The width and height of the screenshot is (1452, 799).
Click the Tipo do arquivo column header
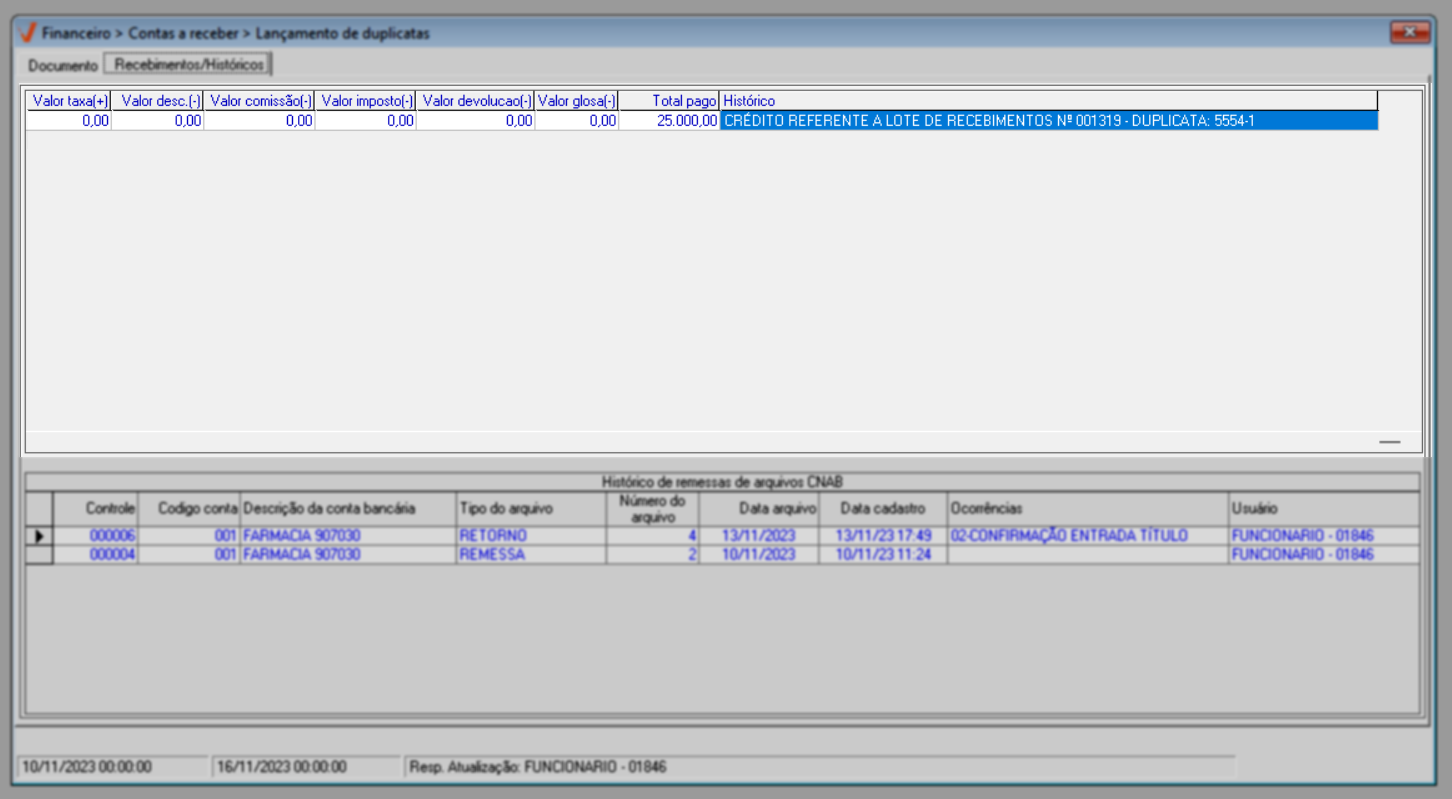coord(531,509)
